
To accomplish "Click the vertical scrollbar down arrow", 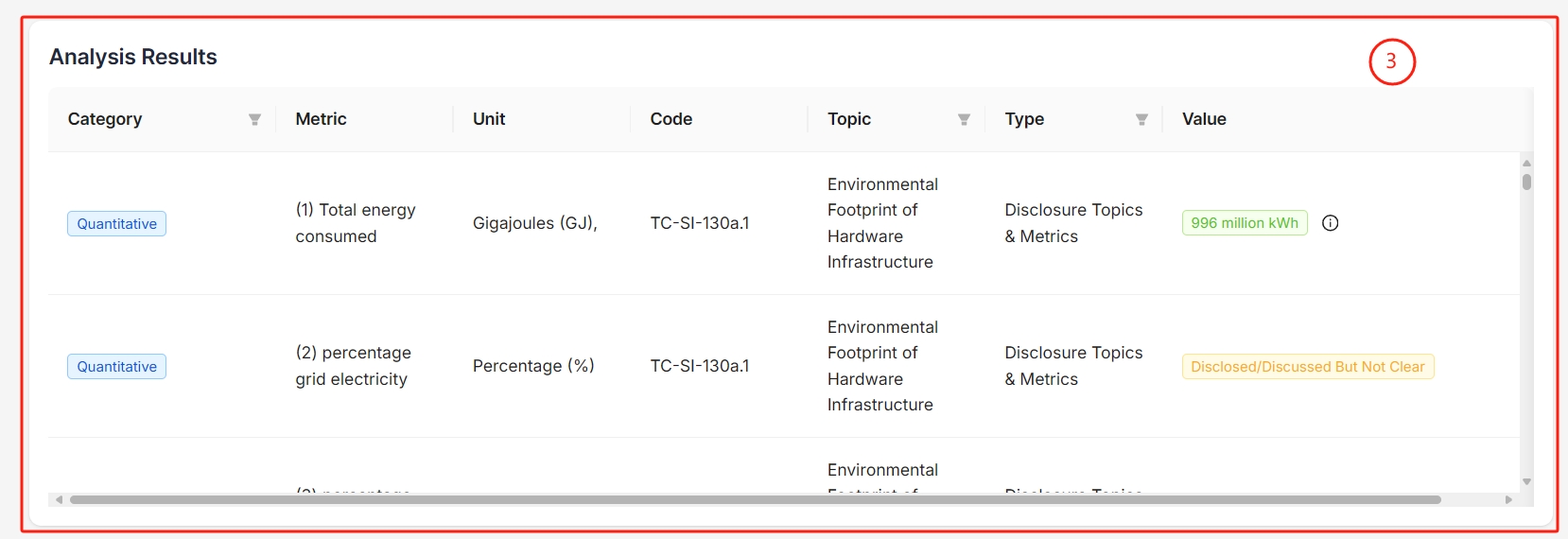I will click(1526, 481).
